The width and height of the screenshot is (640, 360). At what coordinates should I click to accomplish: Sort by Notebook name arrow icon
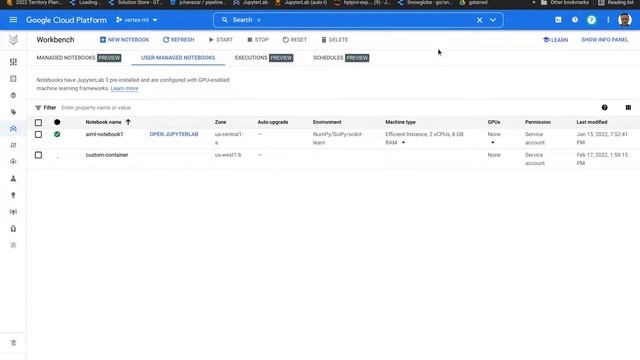click(x=128, y=122)
